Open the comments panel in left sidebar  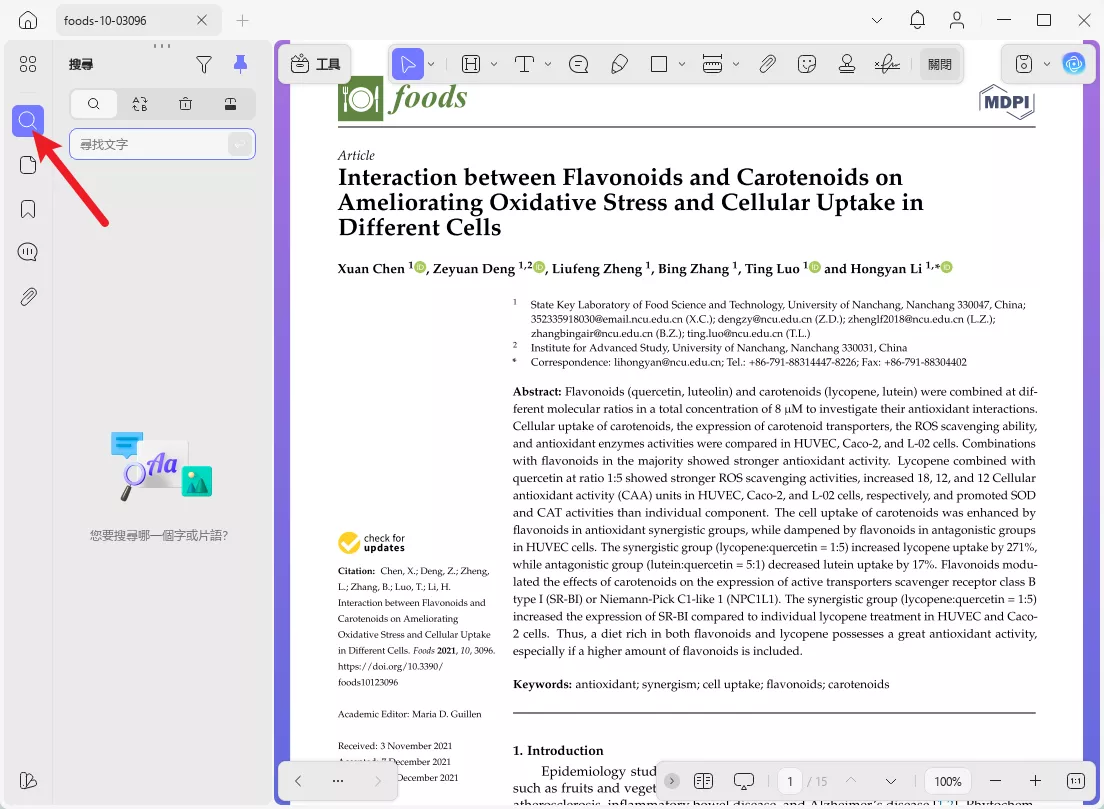[x=28, y=253]
